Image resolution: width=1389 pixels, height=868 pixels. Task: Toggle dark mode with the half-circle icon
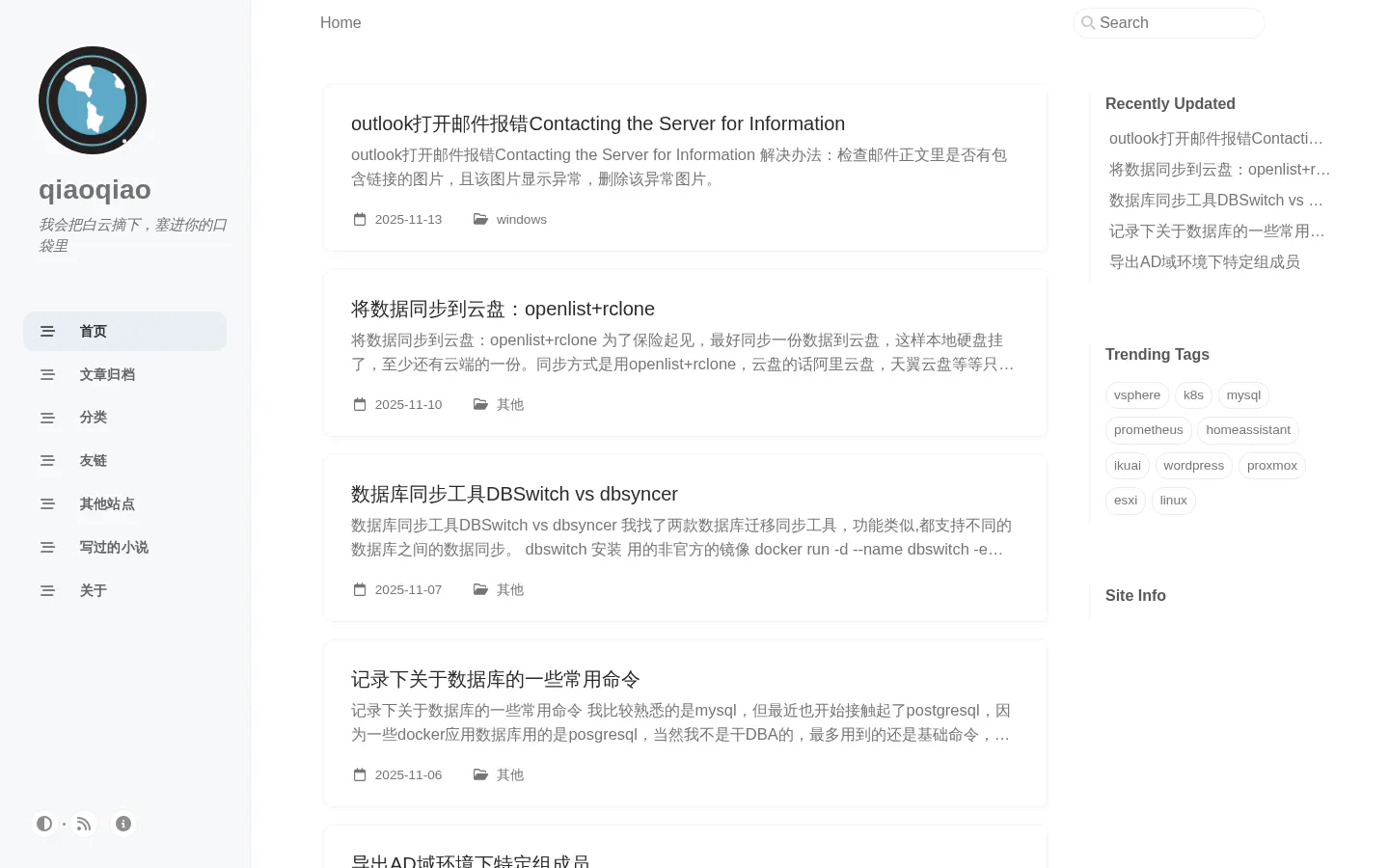pyautogui.click(x=44, y=824)
